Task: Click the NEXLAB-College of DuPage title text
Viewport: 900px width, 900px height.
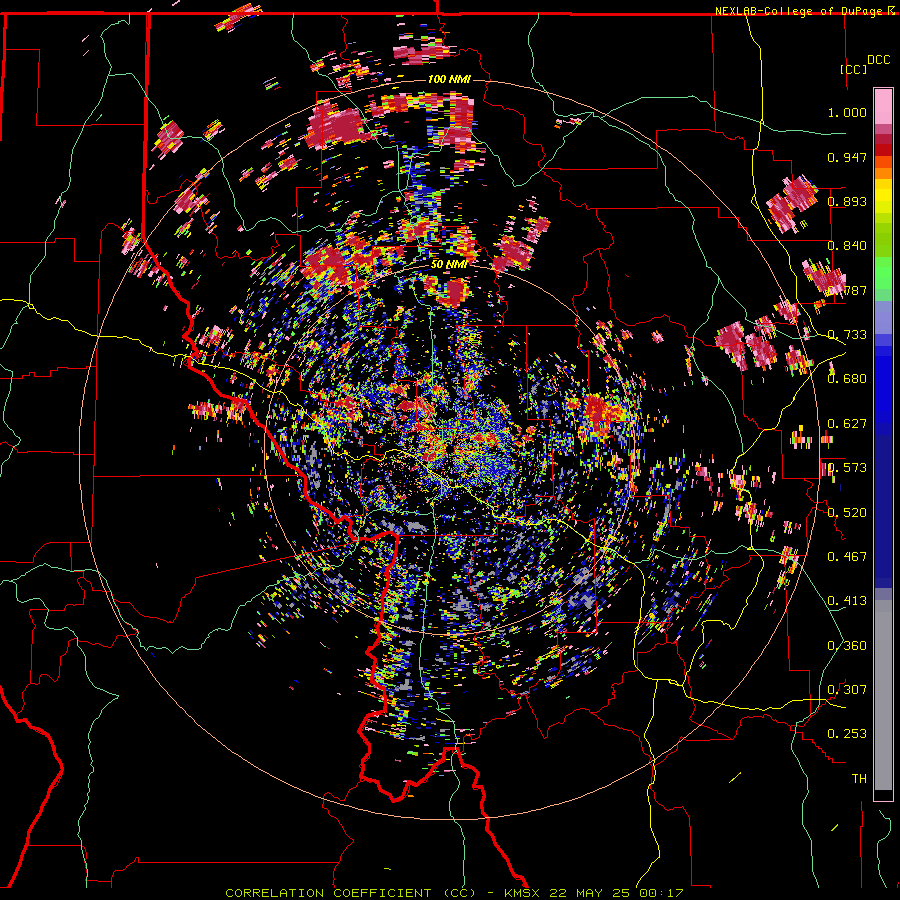Action: pos(800,11)
